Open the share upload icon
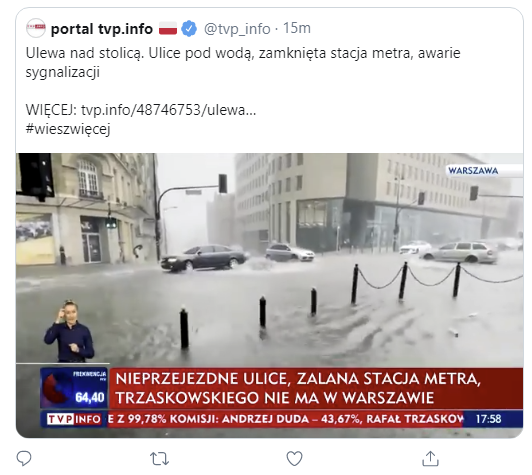This screenshot has width=532, height=475. coord(430,459)
